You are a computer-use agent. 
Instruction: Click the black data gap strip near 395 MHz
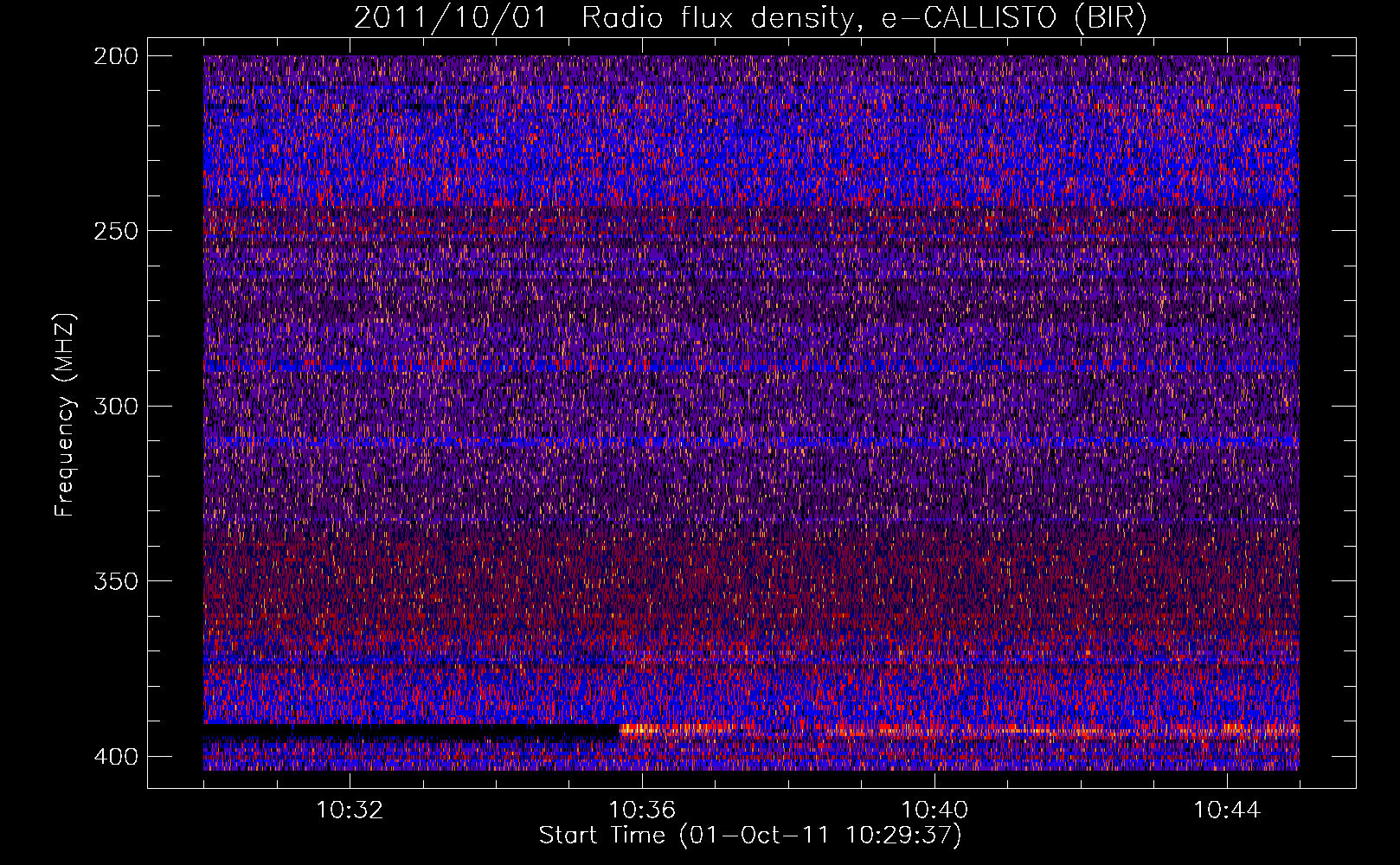pos(412,731)
